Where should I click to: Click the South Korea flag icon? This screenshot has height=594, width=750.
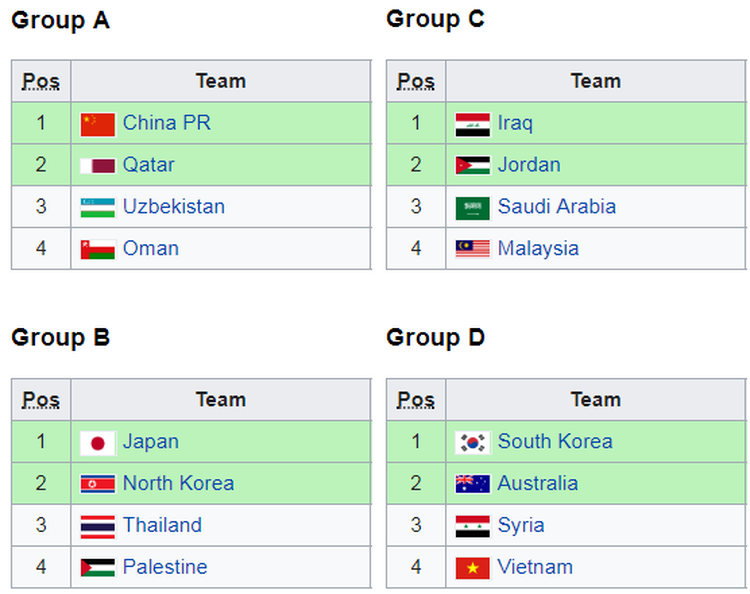[472, 442]
